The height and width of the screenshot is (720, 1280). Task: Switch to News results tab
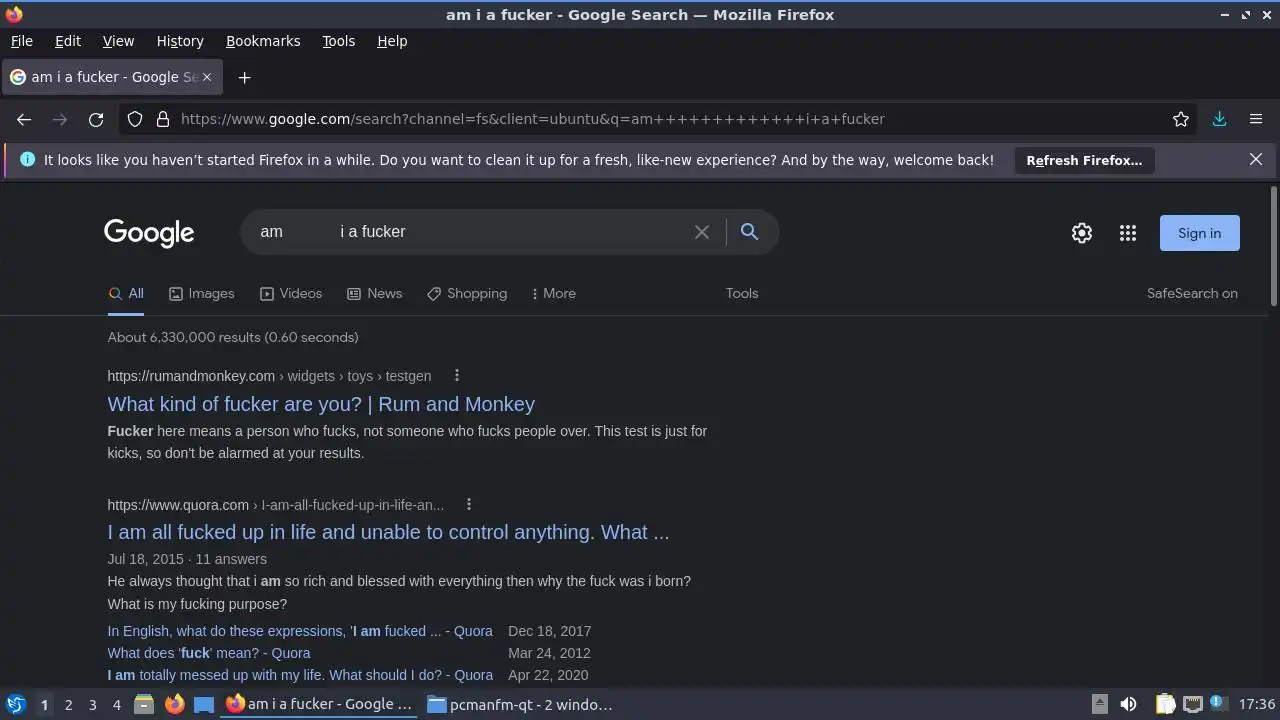[374, 293]
